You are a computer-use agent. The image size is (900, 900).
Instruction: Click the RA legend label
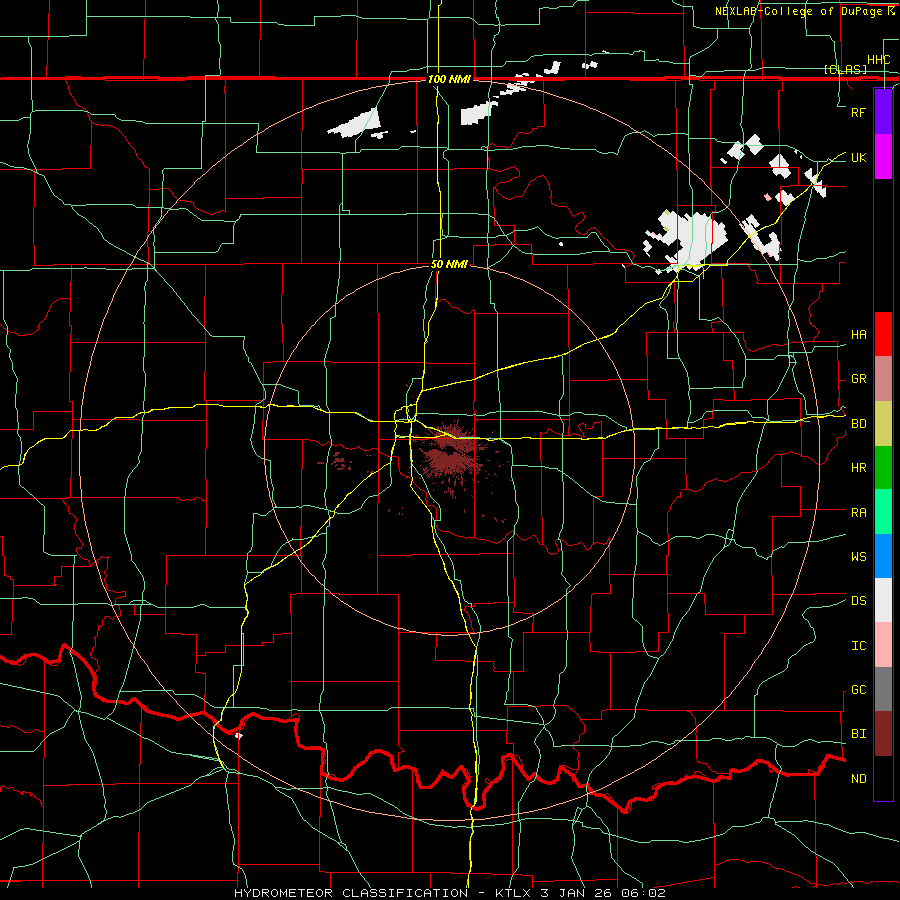point(858,513)
